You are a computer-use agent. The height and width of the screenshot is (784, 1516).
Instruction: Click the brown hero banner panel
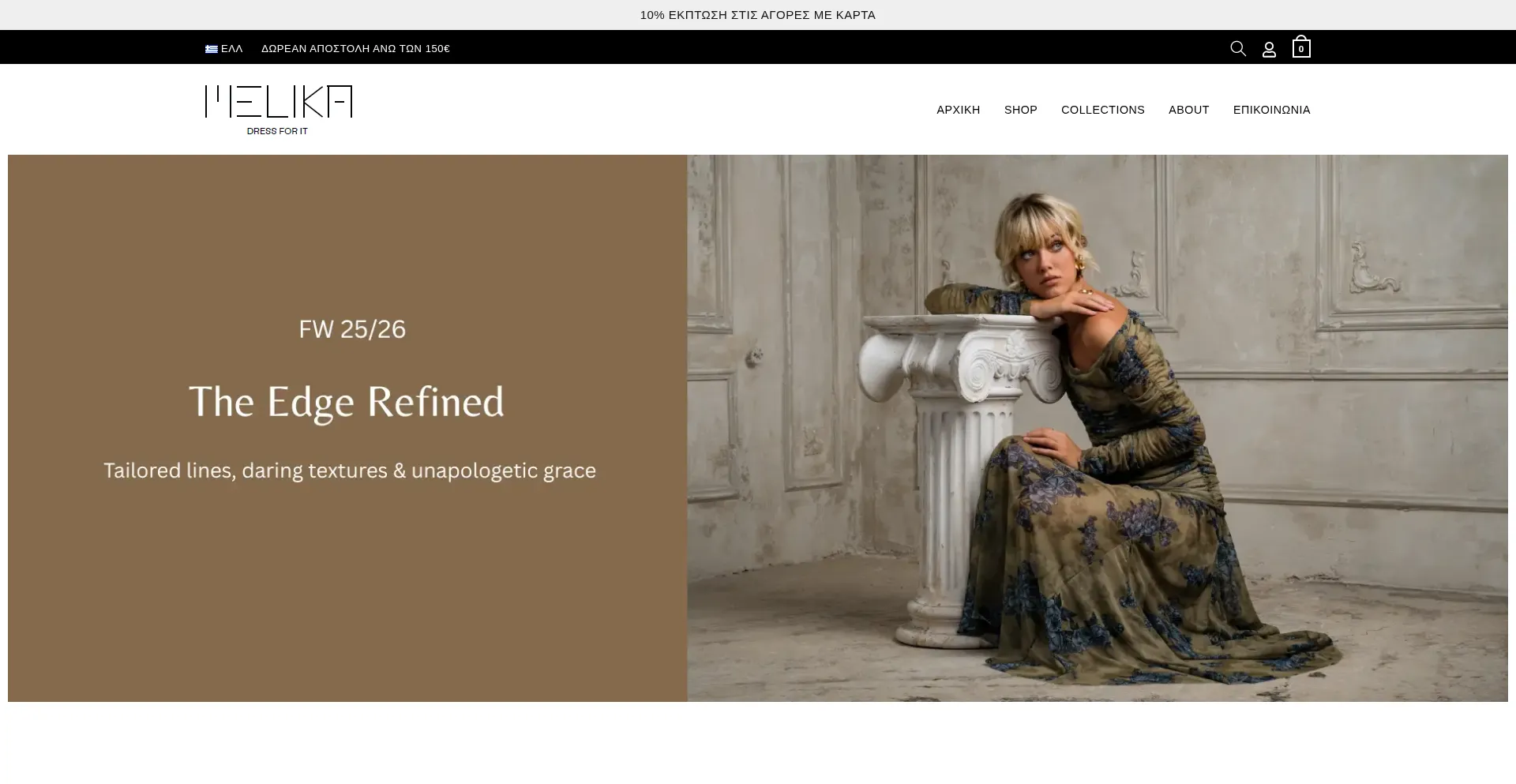tap(347, 428)
